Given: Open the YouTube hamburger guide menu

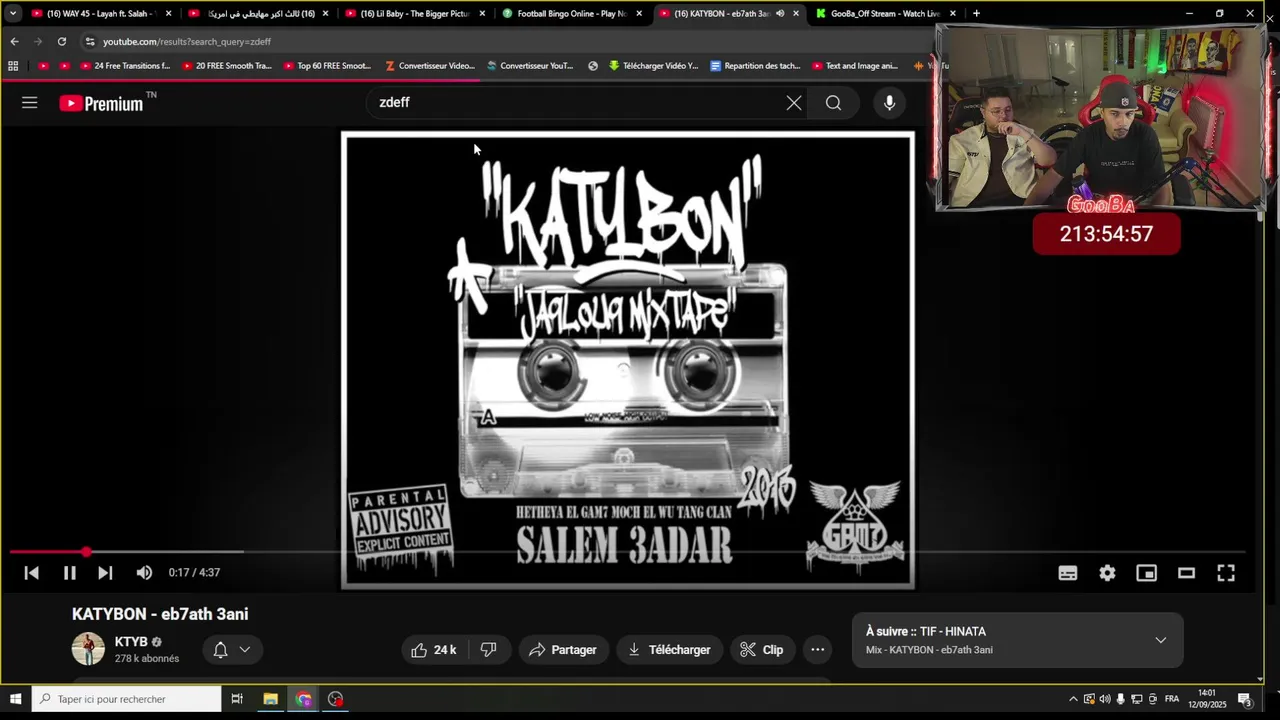Looking at the screenshot, I should click(29, 102).
